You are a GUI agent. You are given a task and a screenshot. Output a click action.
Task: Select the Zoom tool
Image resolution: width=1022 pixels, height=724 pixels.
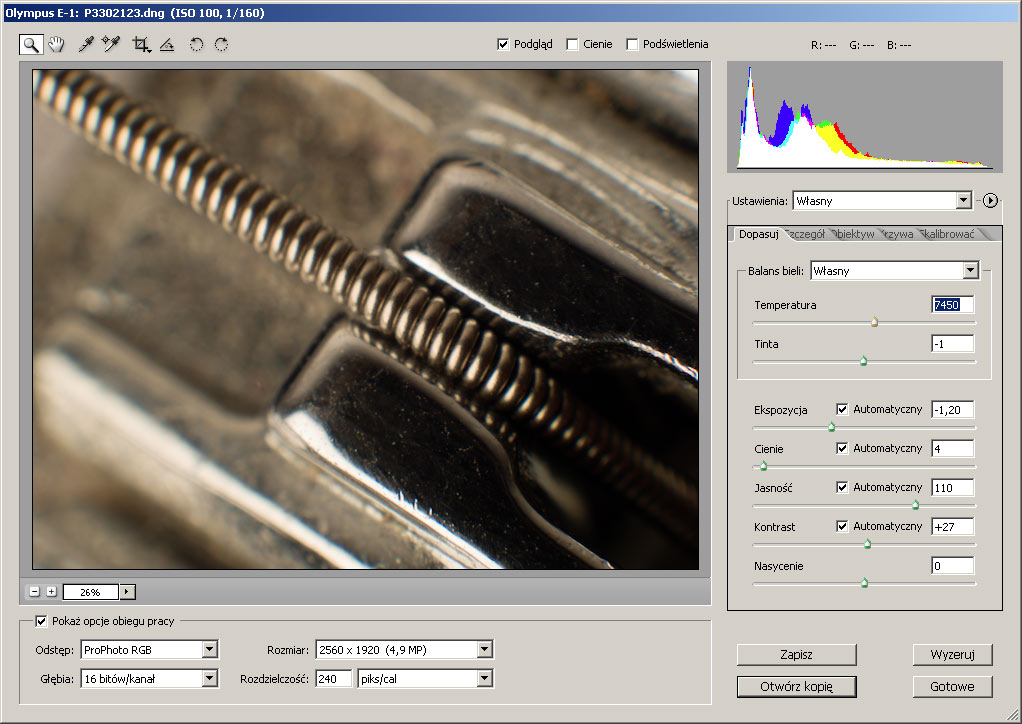(31, 44)
